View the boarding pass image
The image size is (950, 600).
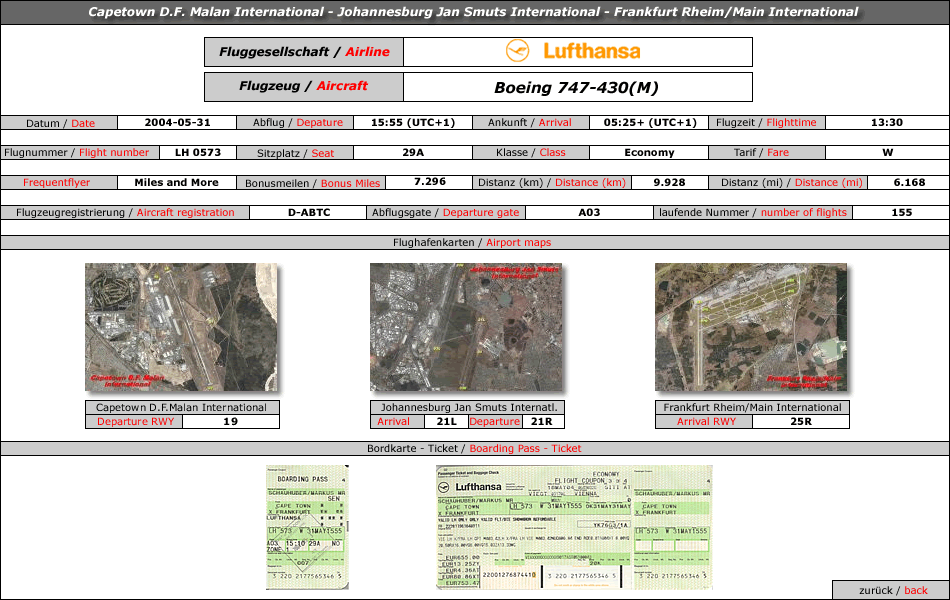(x=307, y=527)
